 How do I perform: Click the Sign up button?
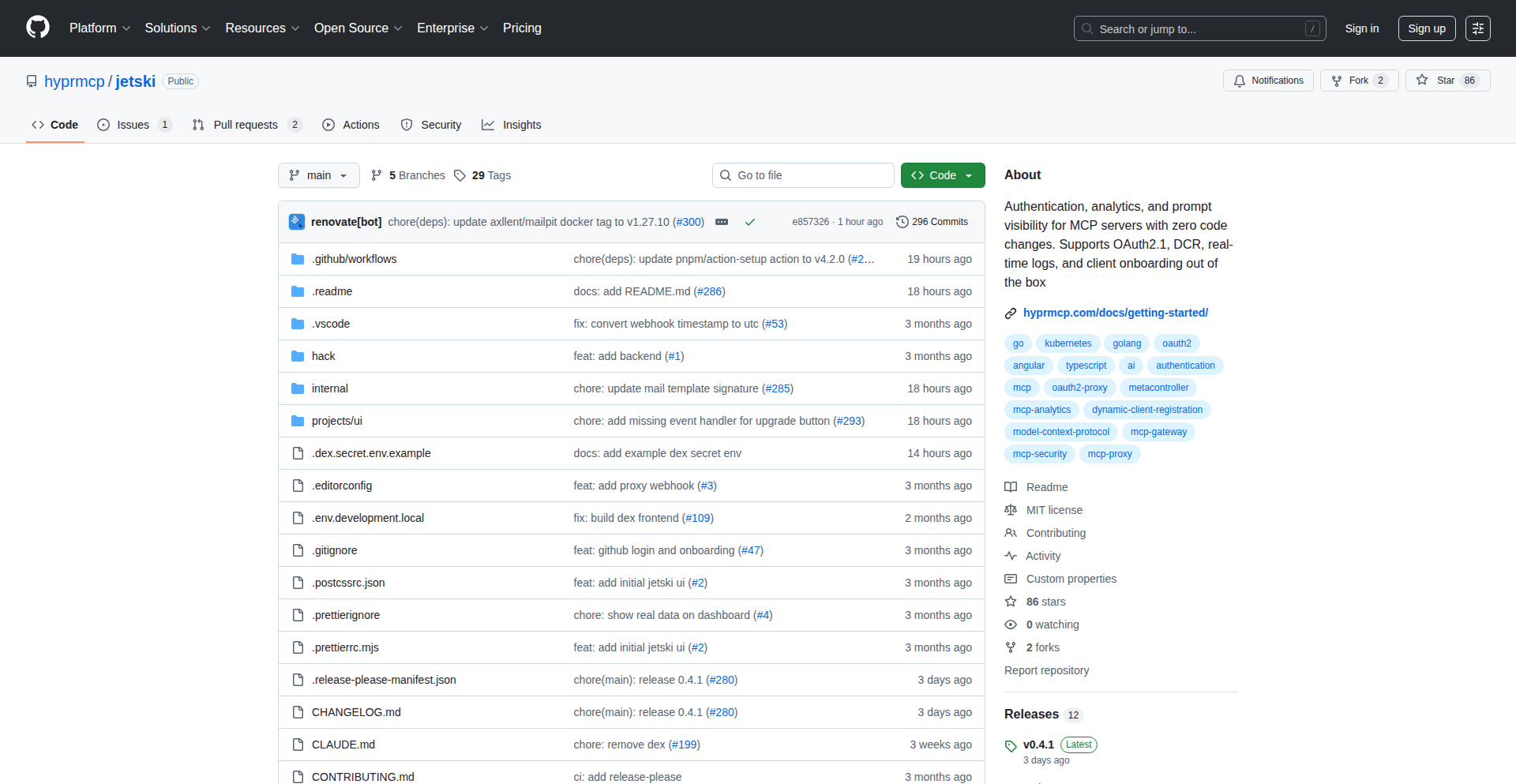(x=1426, y=28)
